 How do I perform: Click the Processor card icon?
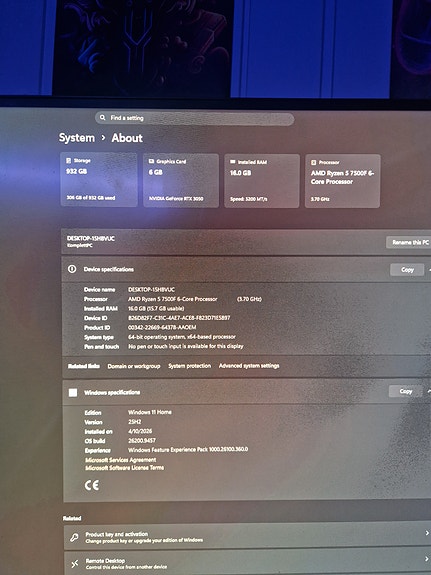[314, 162]
